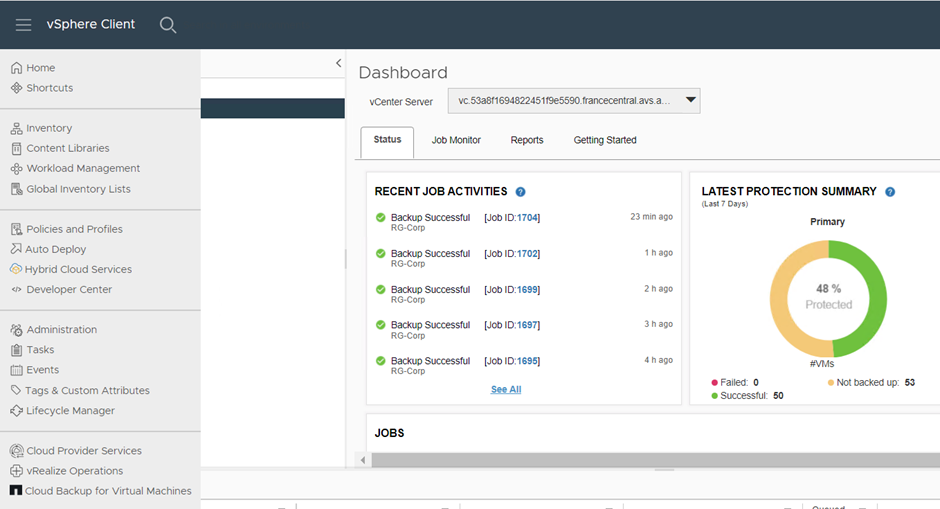The image size is (940, 509).
Task: Click the Auto Deploy icon
Action: coord(16,249)
